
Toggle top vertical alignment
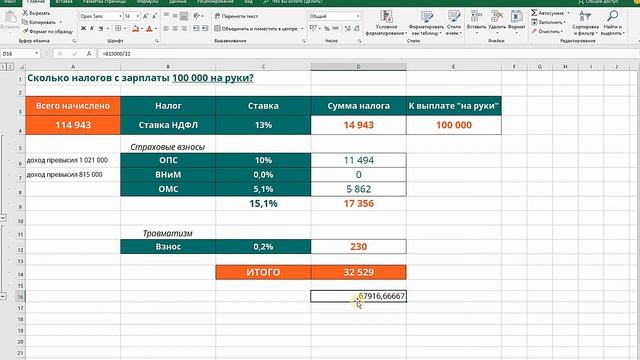click(x=166, y=16)
